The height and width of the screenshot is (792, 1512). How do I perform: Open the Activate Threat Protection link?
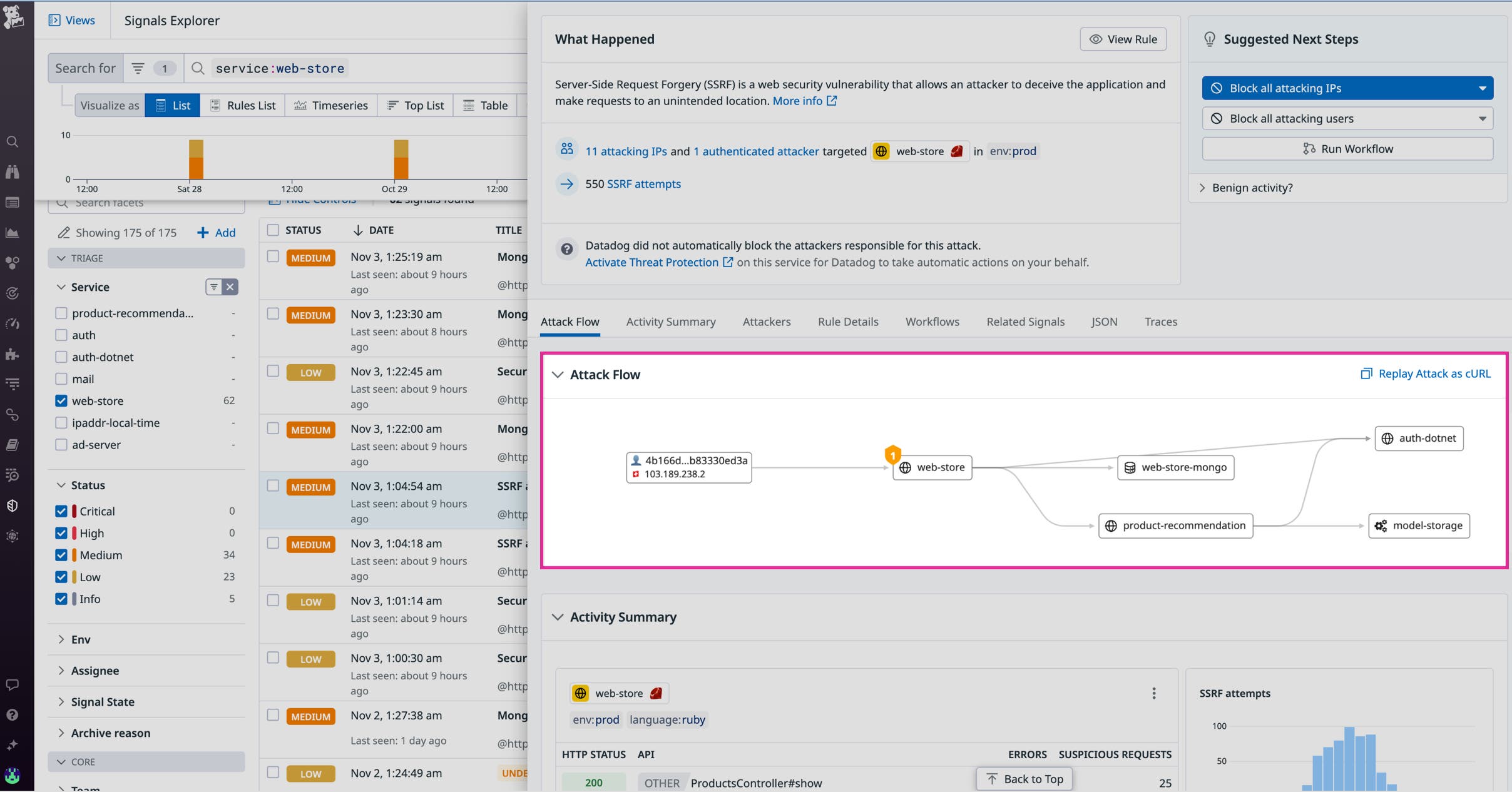(651, 262)
